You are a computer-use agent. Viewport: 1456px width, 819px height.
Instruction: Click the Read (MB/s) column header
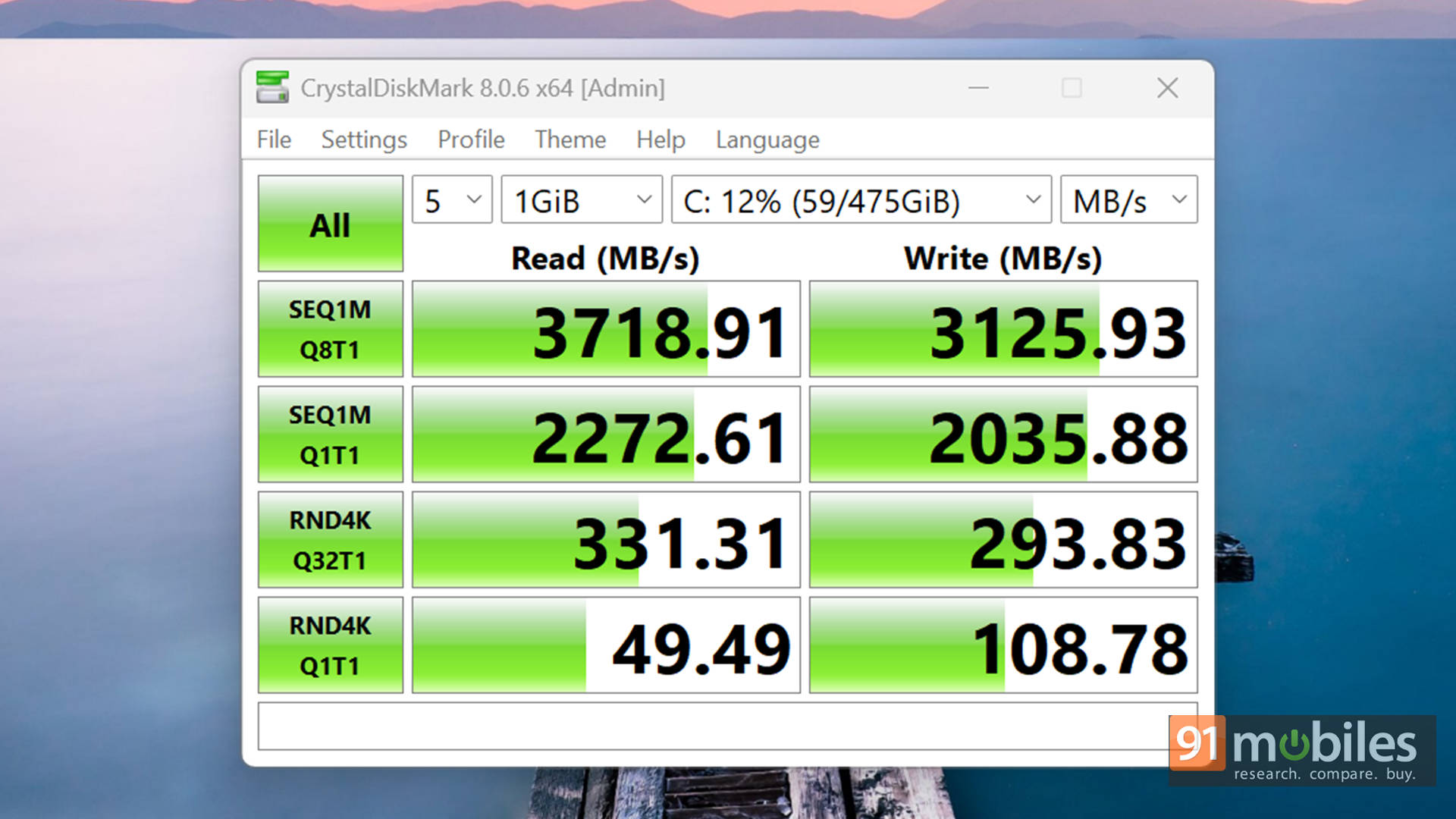[x=605, y=259]
